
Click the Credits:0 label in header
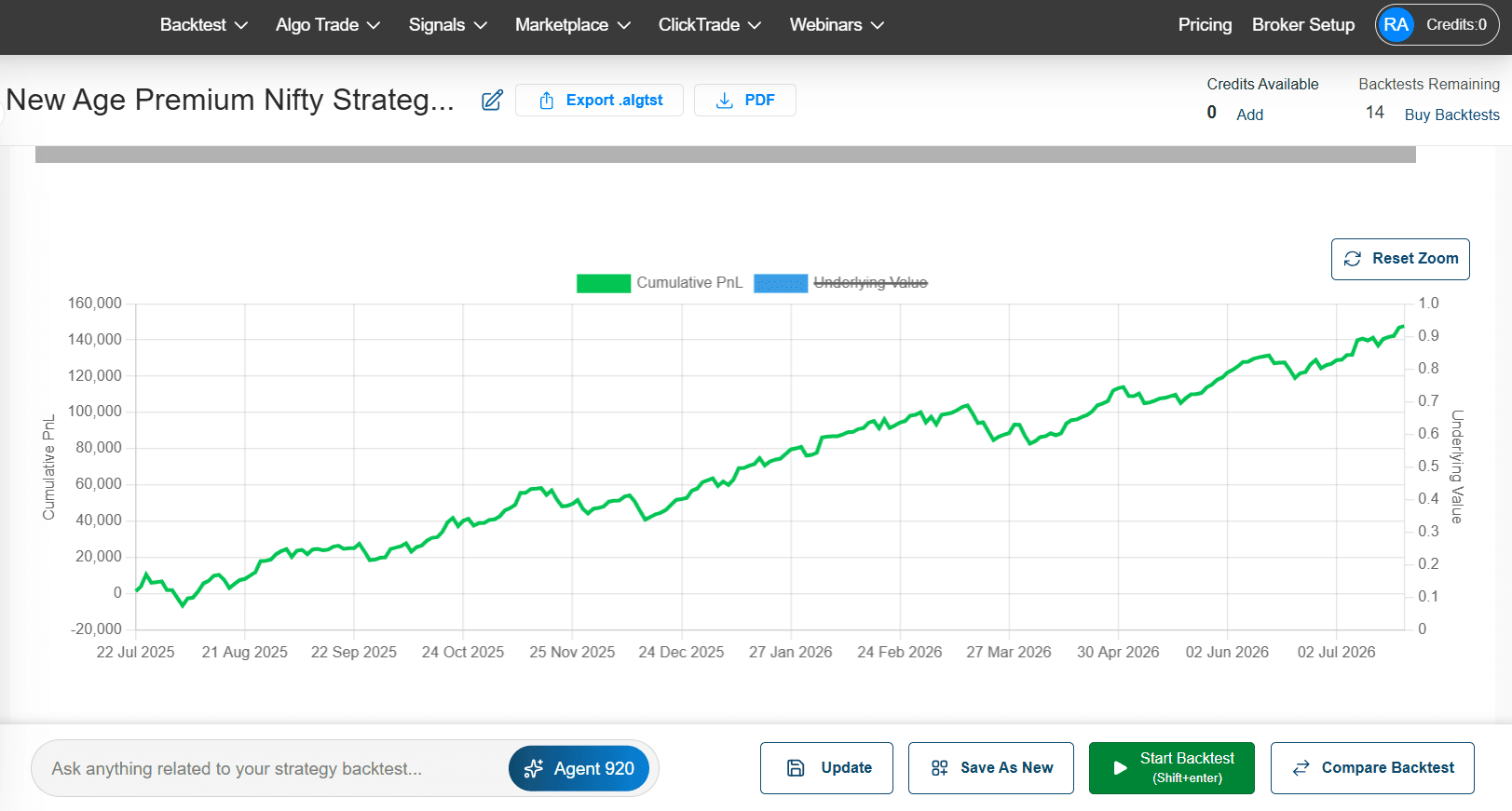coord(1456,25)
